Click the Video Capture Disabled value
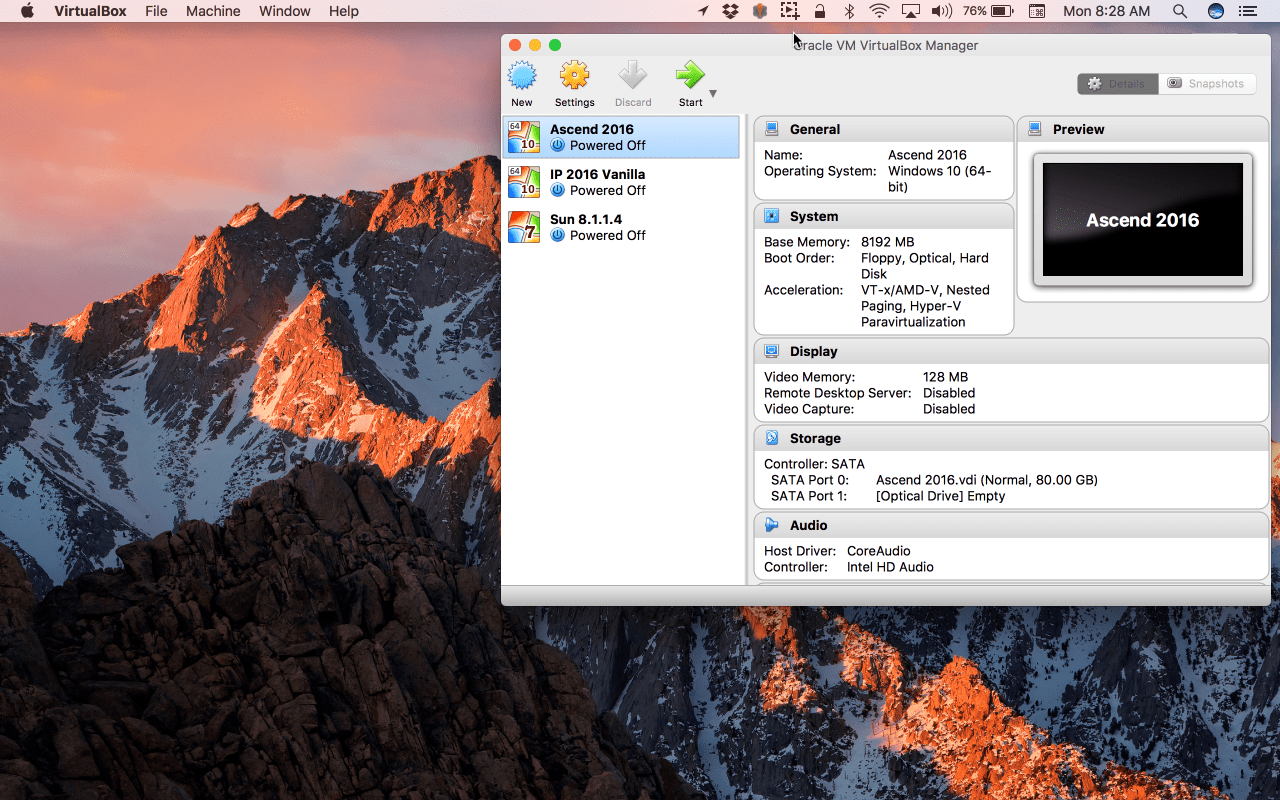This screenshot has width=1280, height=800. tap(949, 409)
